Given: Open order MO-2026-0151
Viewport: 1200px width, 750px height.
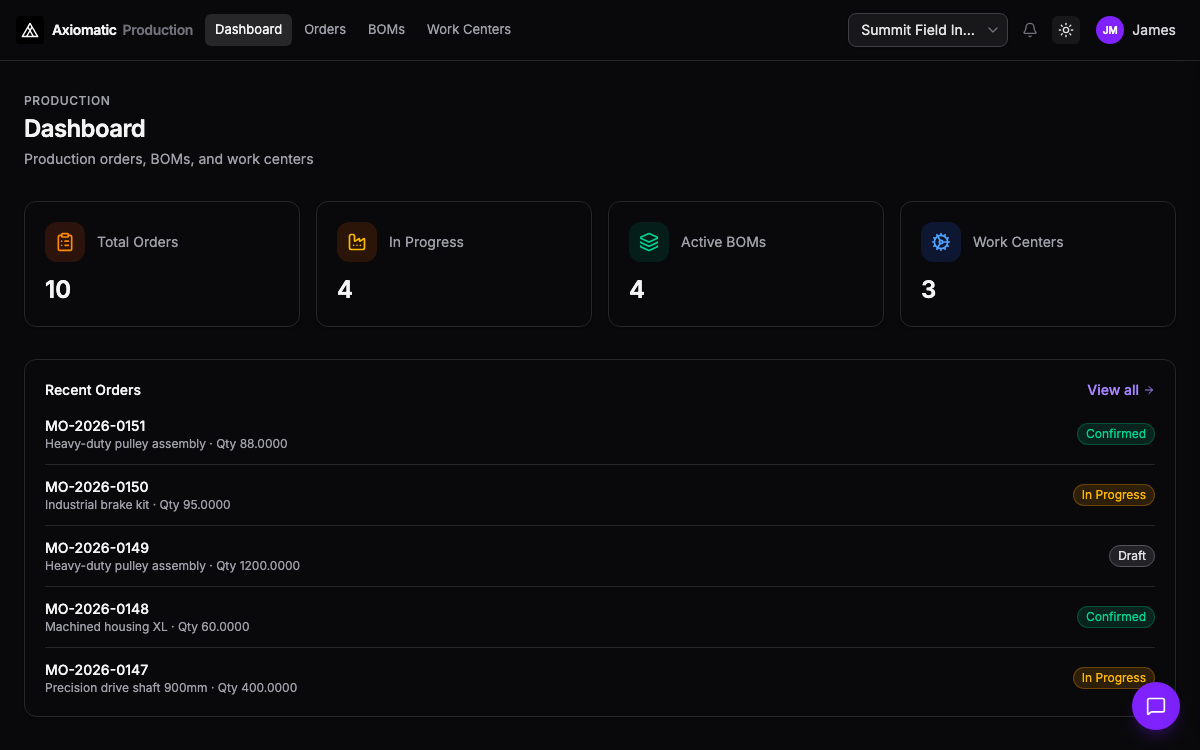Looking at the screenshot, I should (95, 426).
